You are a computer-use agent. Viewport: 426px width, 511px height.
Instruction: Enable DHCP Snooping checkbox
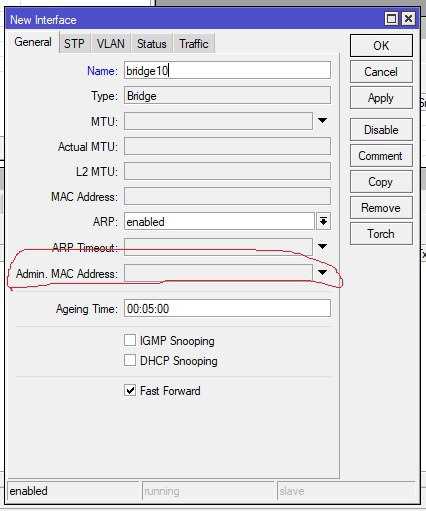tap(130, 360)
